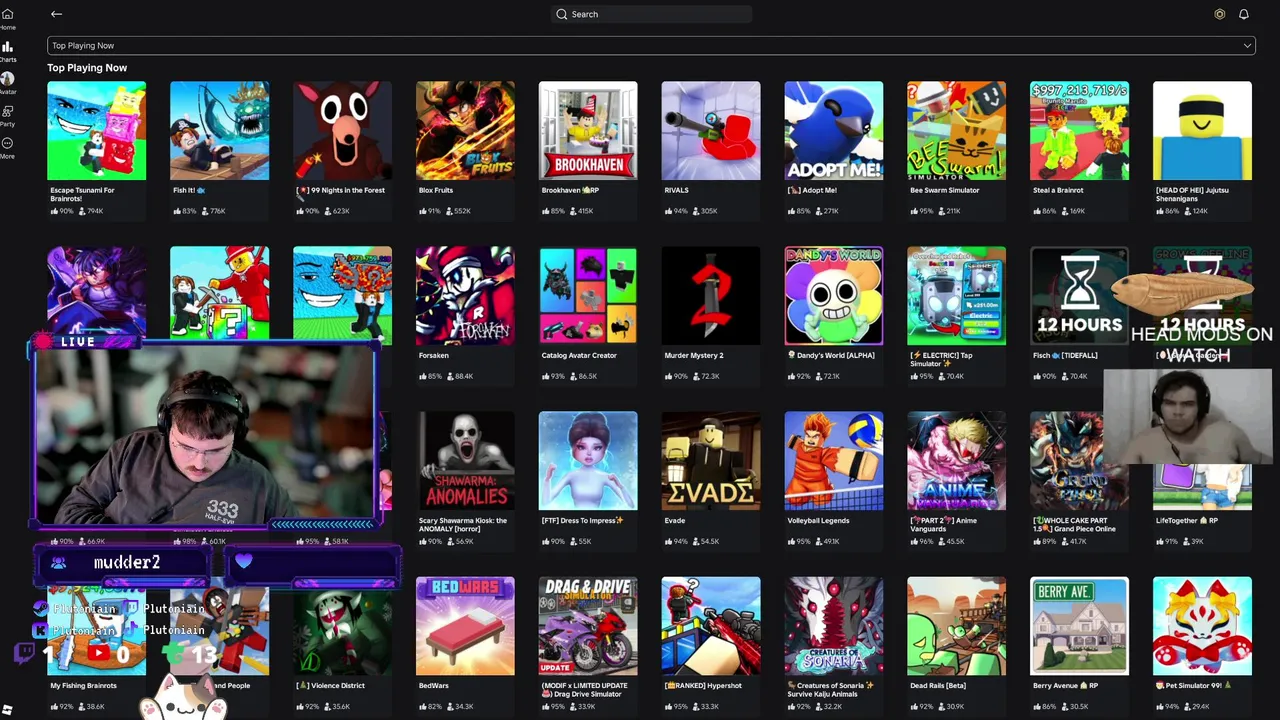
Task: Open the notifications bell icon
Action: (x=1244, y=14)
